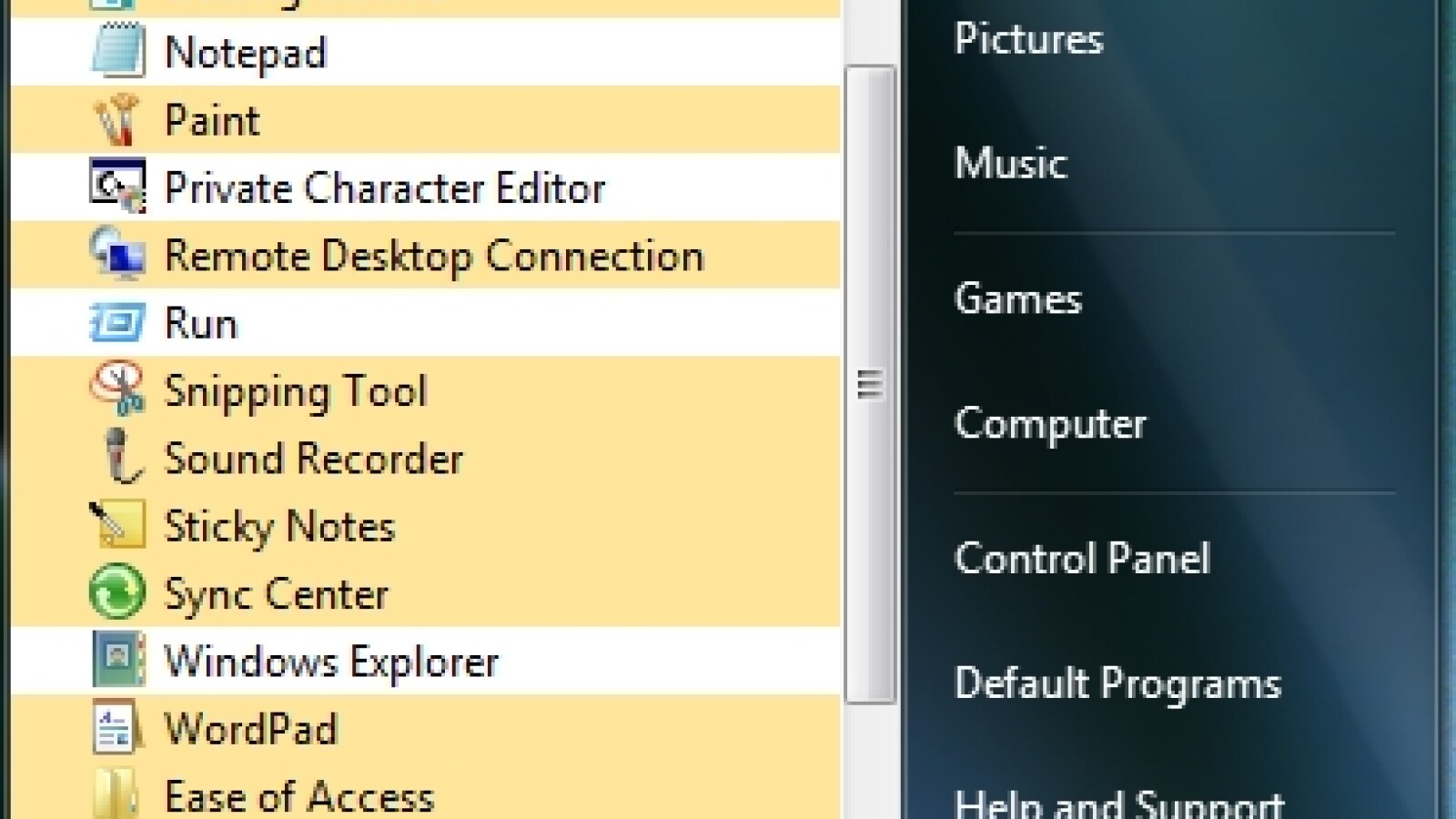Launch Remote Desktop Connection icon
The height and width of the screenshot is (819, 1456).
(117, 254)
